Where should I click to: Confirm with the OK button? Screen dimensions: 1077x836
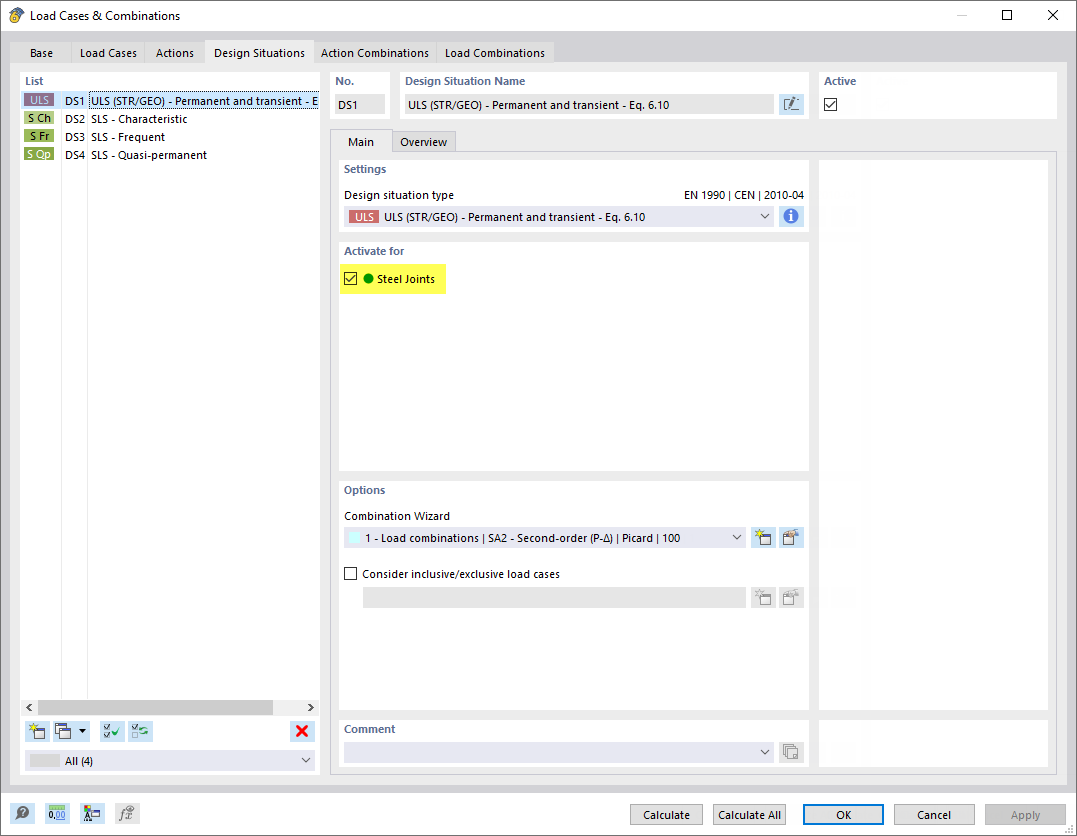click(x=843, y=815)
